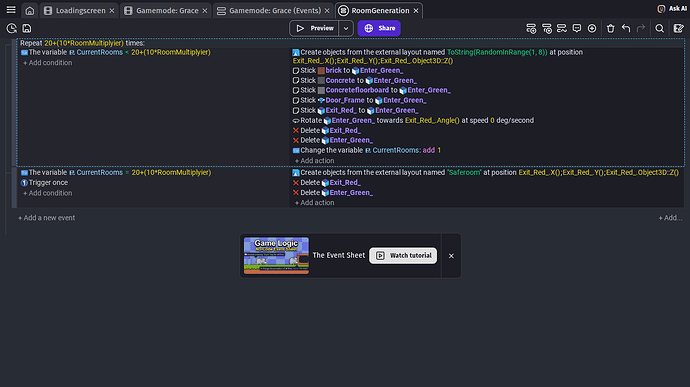
Task: Select Stick Door_Frame action
Action: (x=360, y=100)
